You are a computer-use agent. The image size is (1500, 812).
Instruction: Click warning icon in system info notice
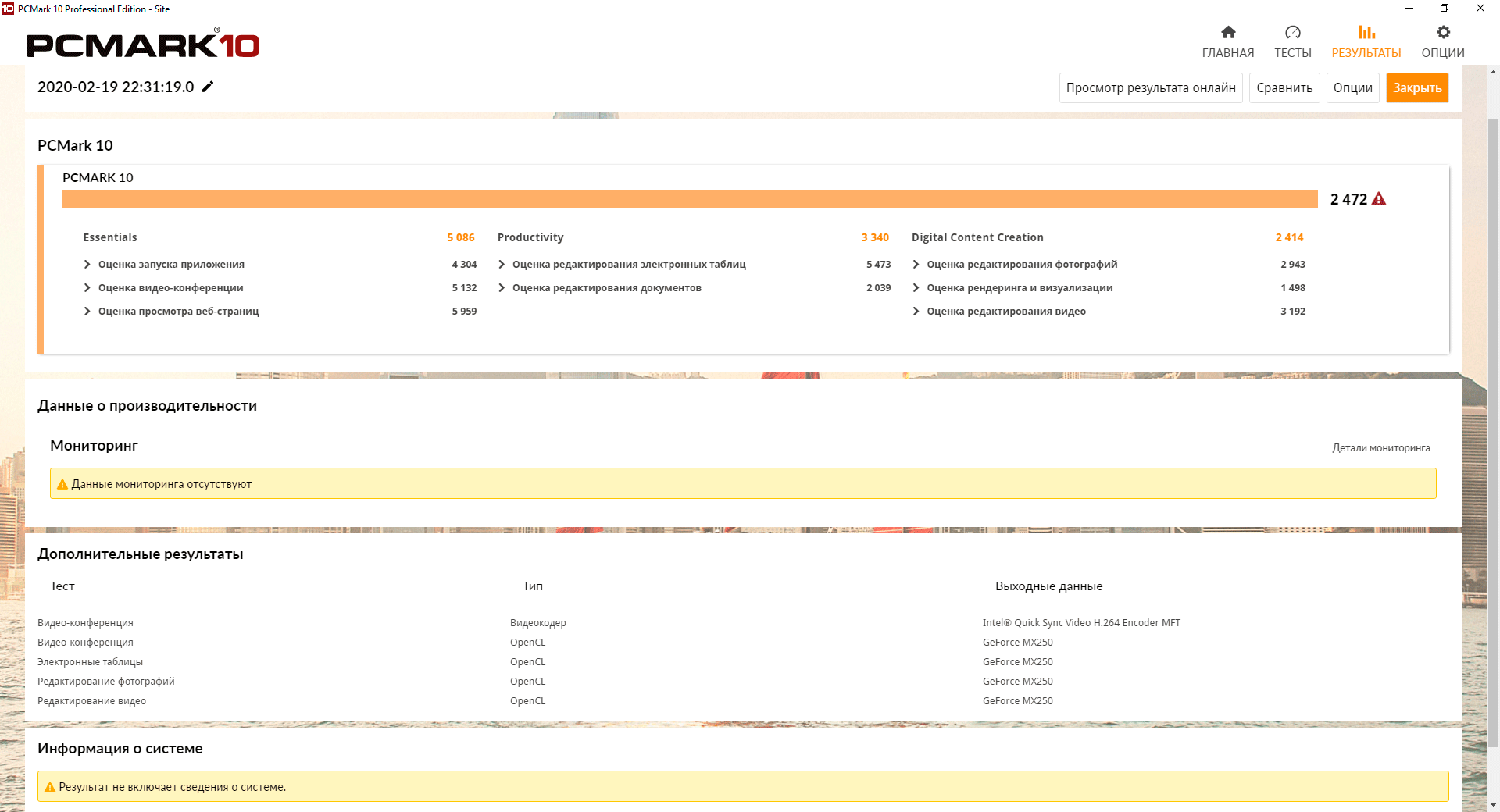[50, 787]
